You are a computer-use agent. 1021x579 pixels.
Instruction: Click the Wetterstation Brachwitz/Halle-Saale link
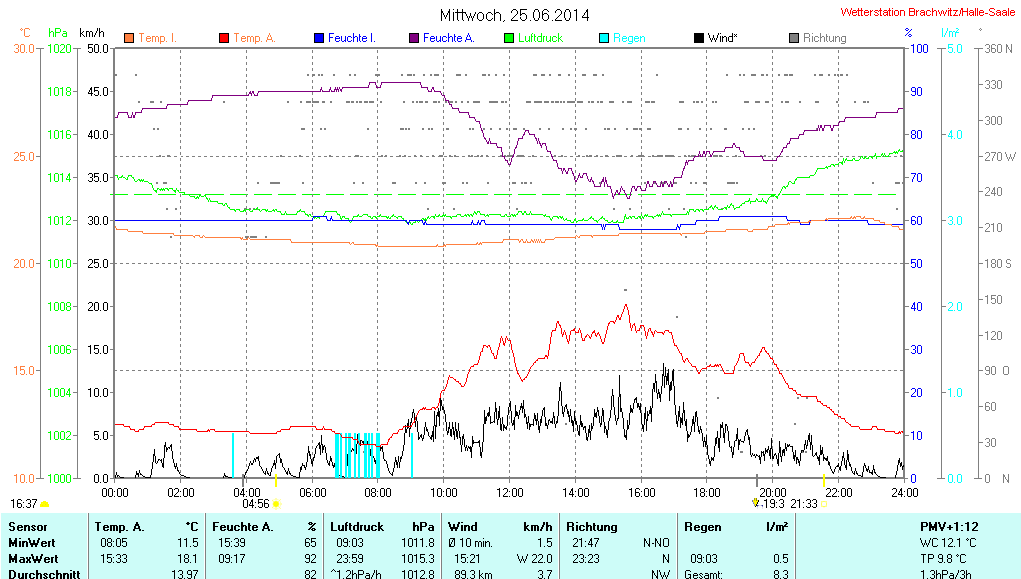(927, 13)
